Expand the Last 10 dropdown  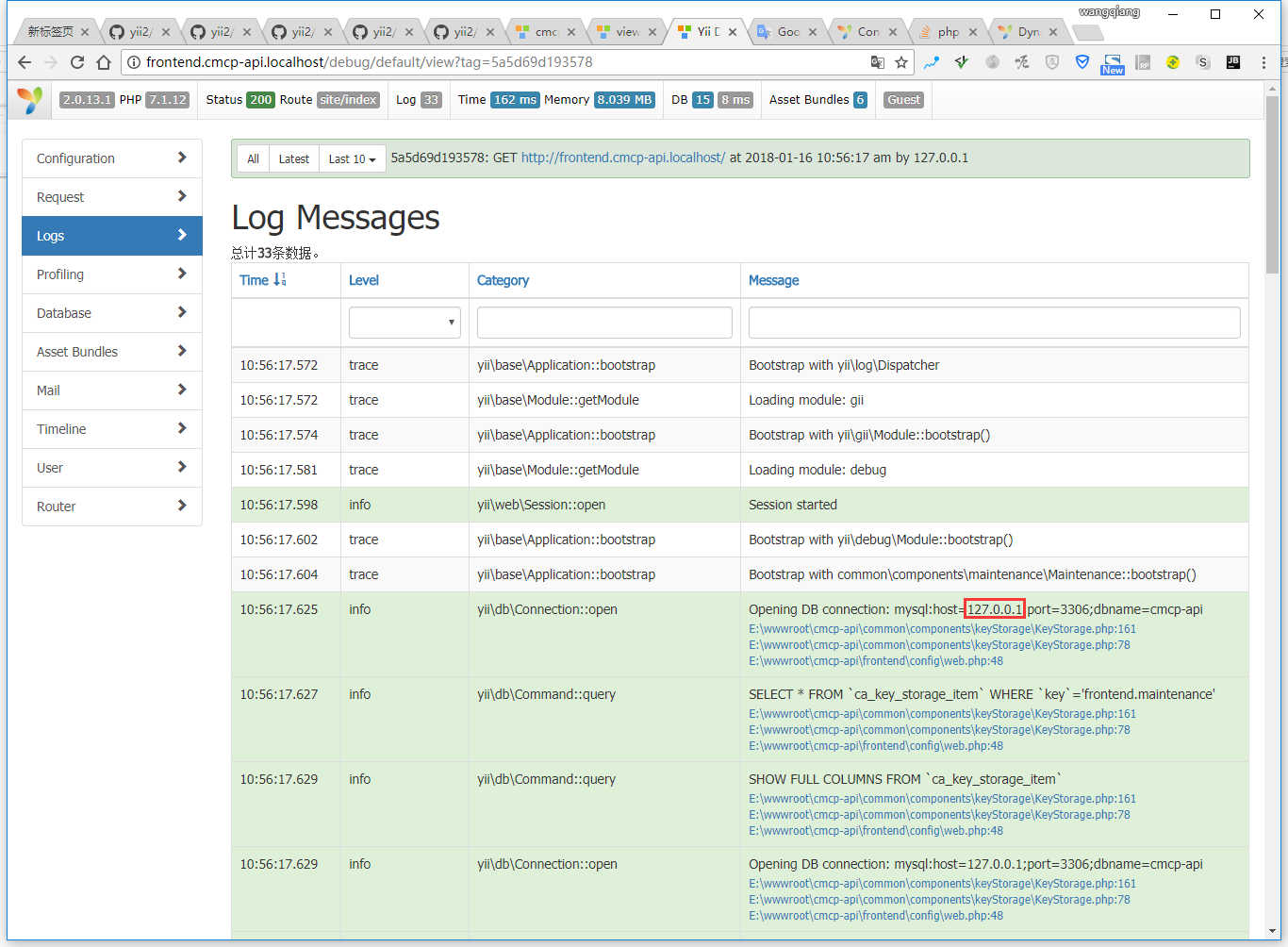click(x=352, y=159)
